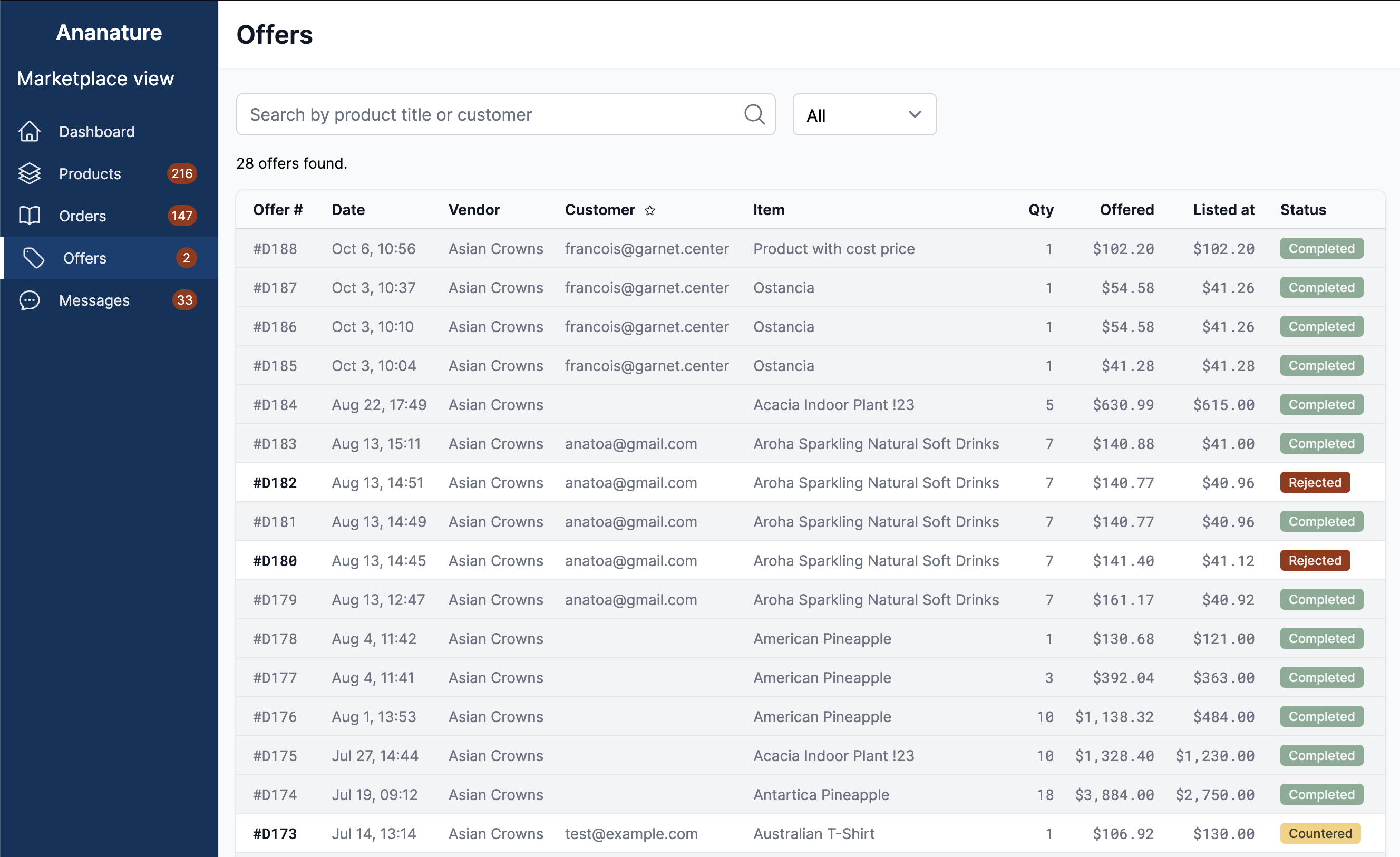Expand the filter dropdown chevron arrow

(x=914, y=114)
